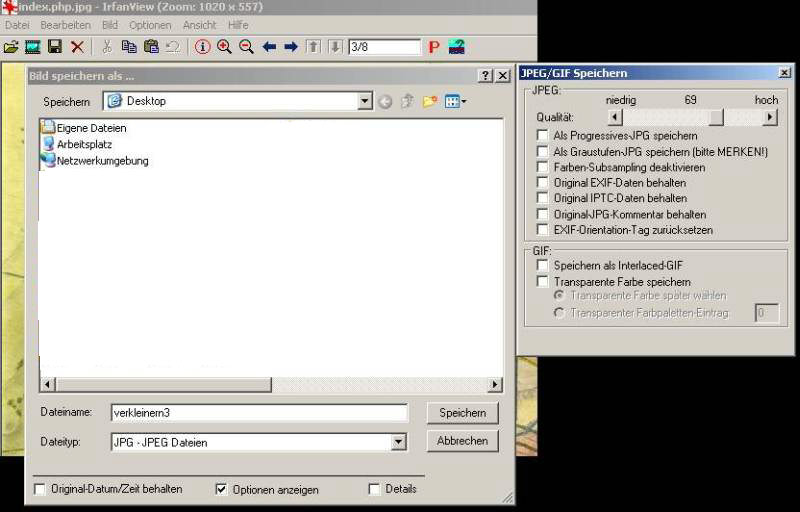Check Original EXIF-Daten behalten option
Viewport: 800px width, 512px height.
click(543, 183)
